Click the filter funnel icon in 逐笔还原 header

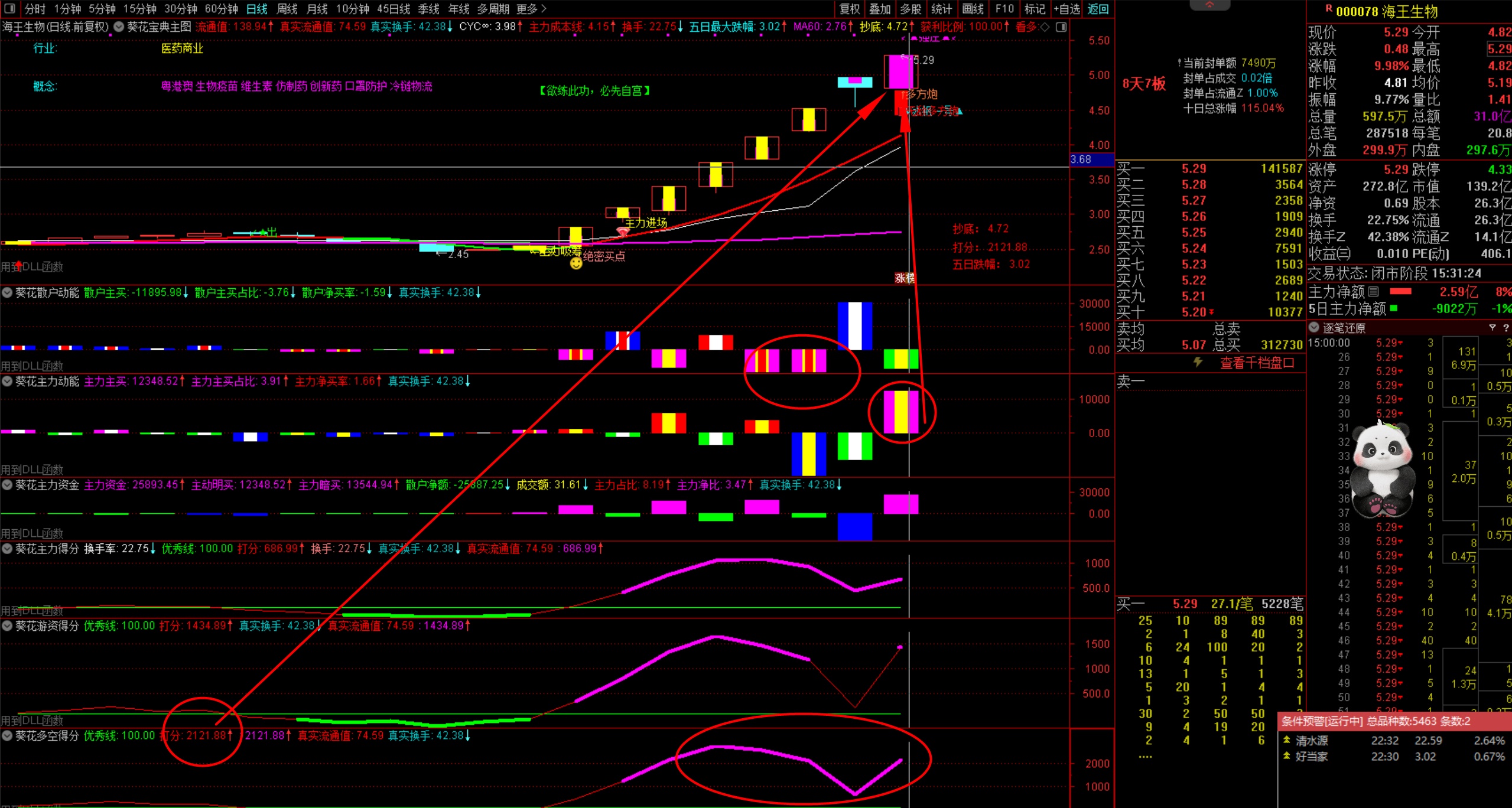click(1492, 327)
